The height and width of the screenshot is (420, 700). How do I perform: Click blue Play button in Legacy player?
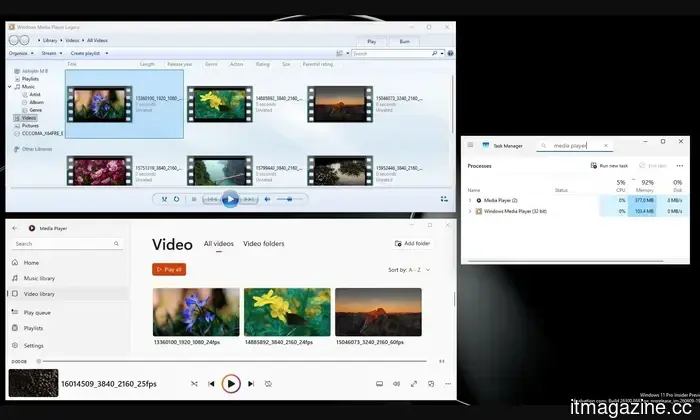(x=230, y=199)
